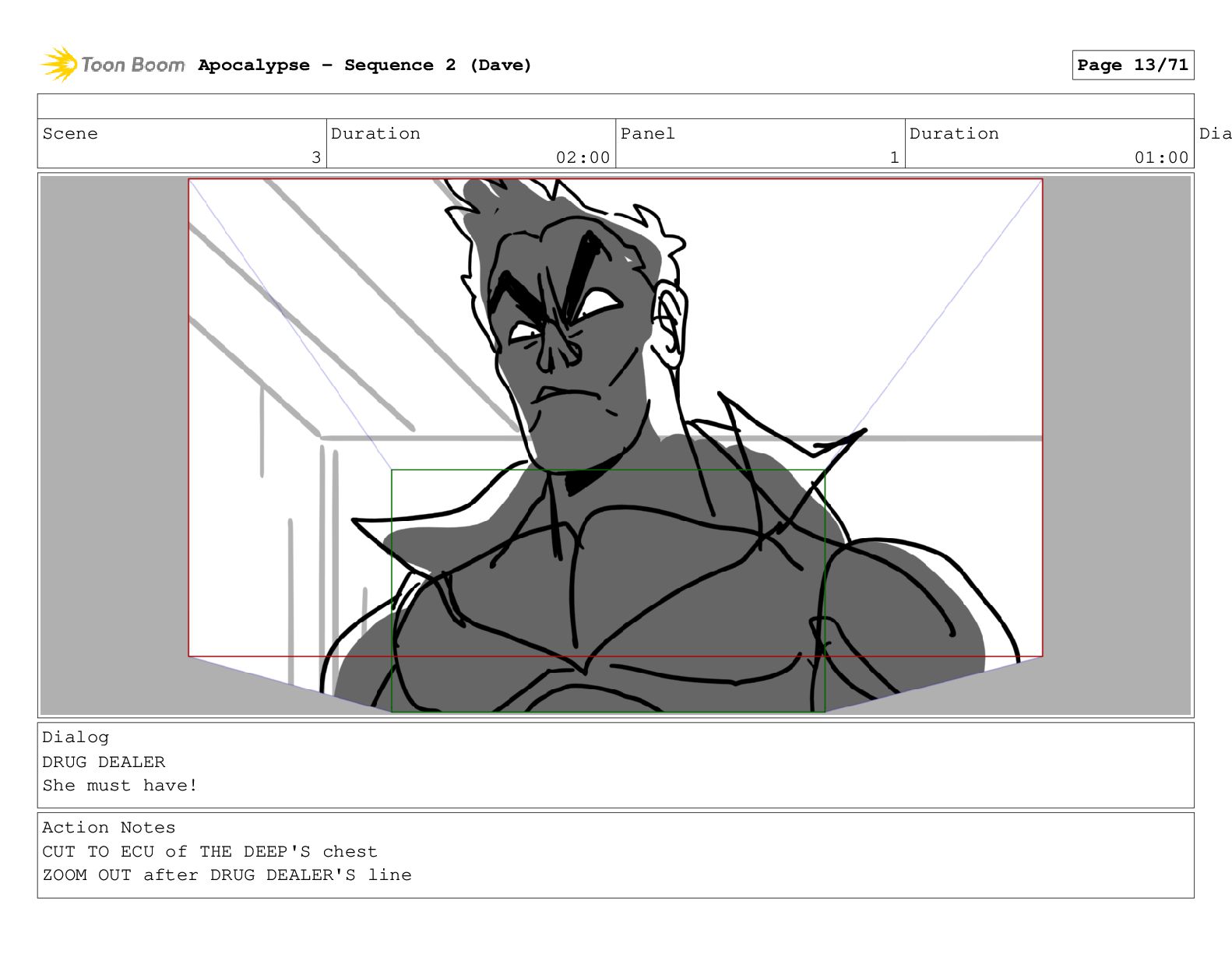The width and height of the screenshot is (1232, 954).
Task: Click the 'Dialog' label
Action: point(76,738)
